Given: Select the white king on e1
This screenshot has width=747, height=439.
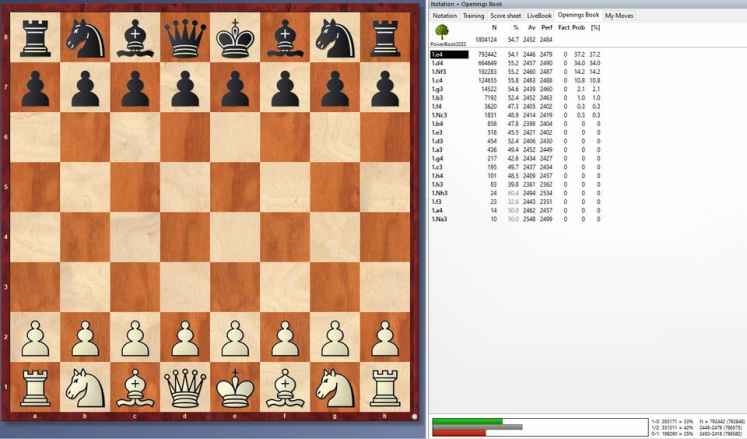Looking at the screenshot, I should pos(235,385).
